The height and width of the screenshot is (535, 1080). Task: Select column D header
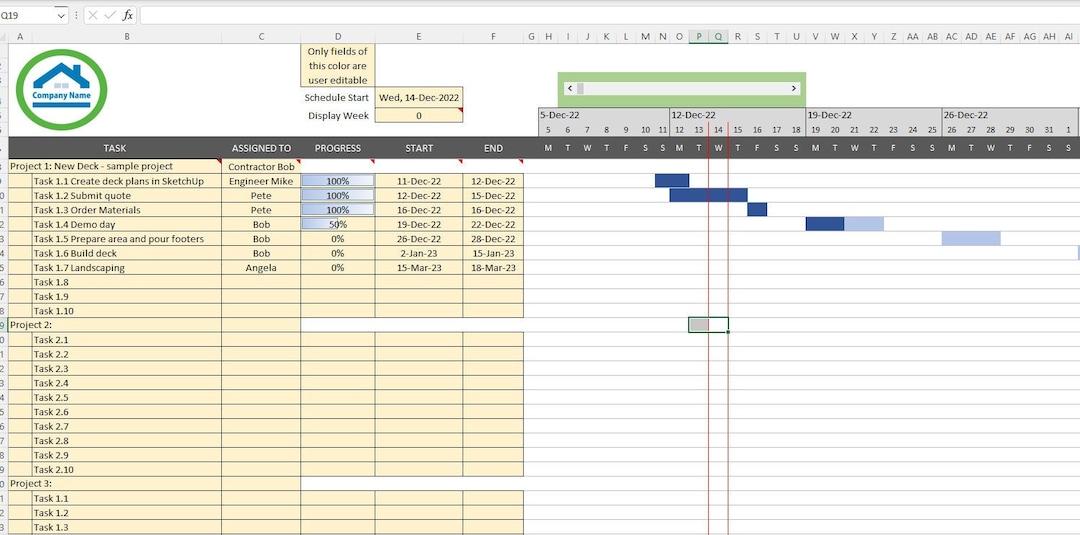pyautogui.click(x=338, y=37)
